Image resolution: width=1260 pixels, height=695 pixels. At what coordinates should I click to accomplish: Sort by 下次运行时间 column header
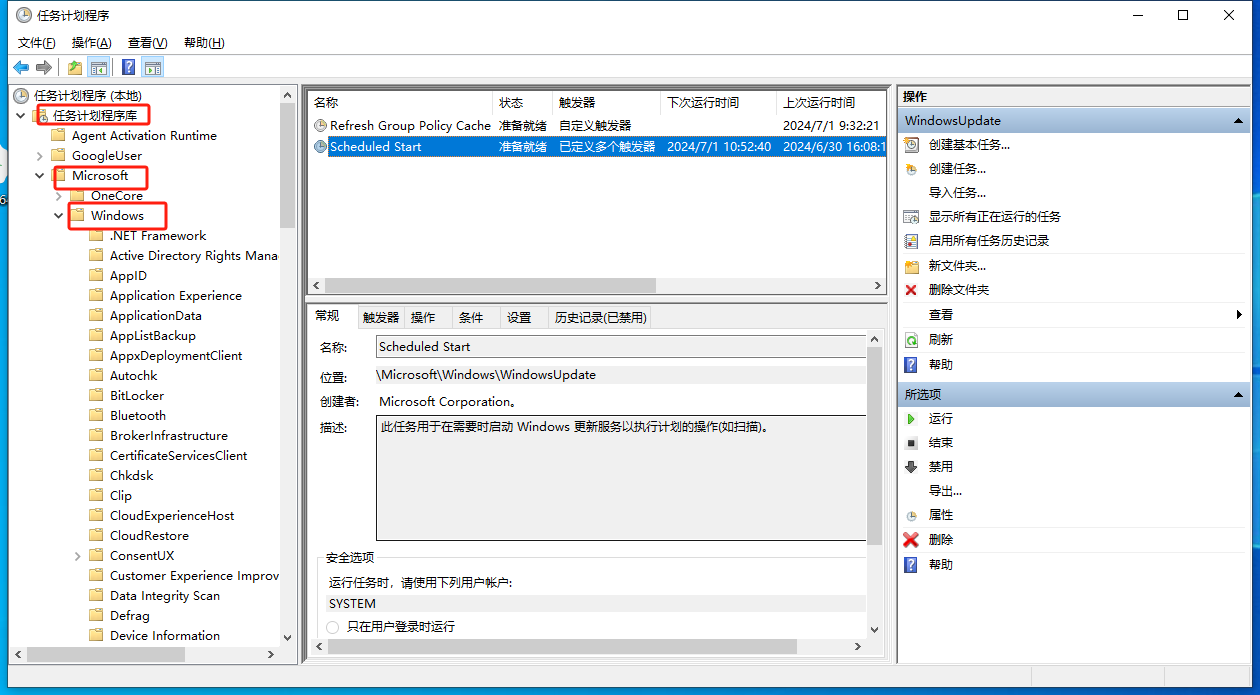(x=719, y=102)
